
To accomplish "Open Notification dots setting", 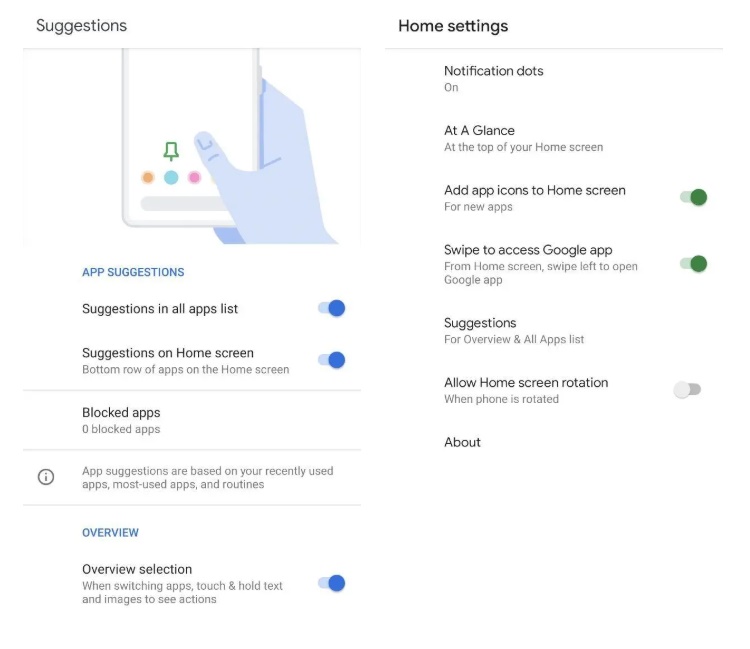I will [x=554, y=79].
